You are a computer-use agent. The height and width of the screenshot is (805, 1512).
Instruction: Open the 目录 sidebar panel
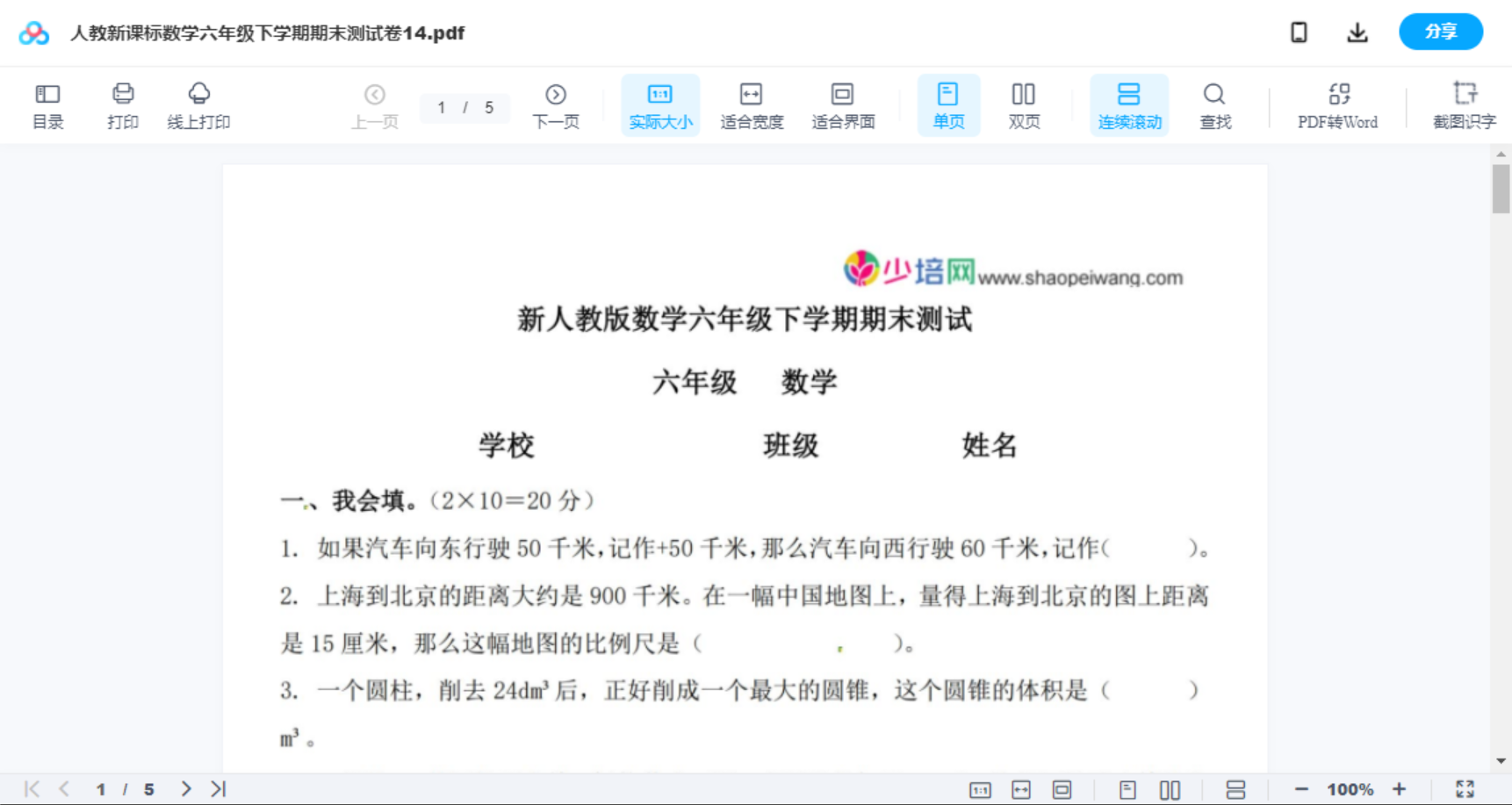47,104
